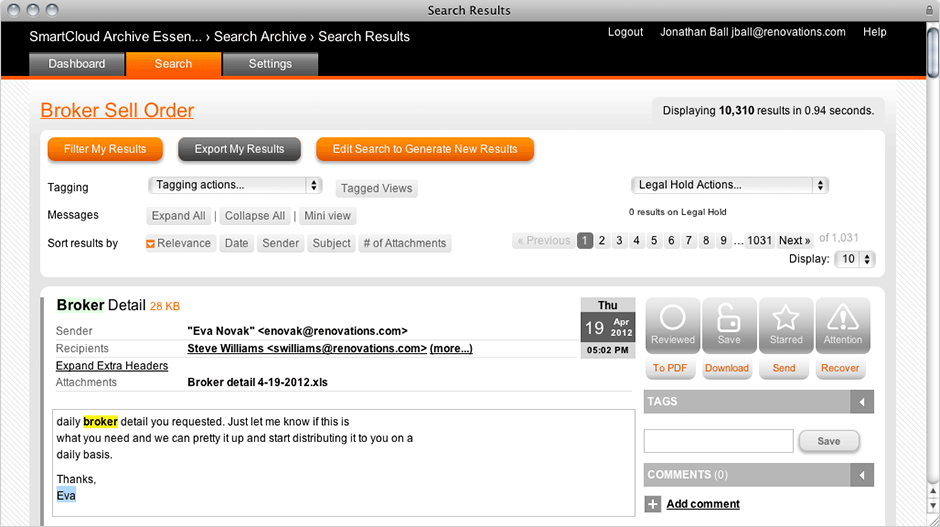Image resolution: width=940 pixels, height=527 pixels.
Task: Collapse the COMMENTS panel arrow
Action: (861, 475)
